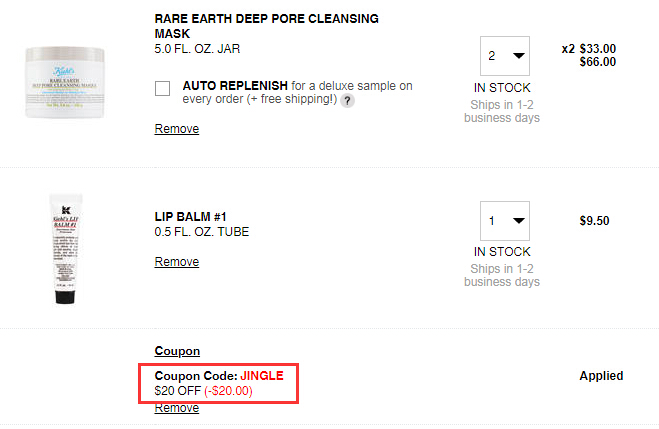Click the Applied coupon status
659x429 pixels.
tap(601, 376)
